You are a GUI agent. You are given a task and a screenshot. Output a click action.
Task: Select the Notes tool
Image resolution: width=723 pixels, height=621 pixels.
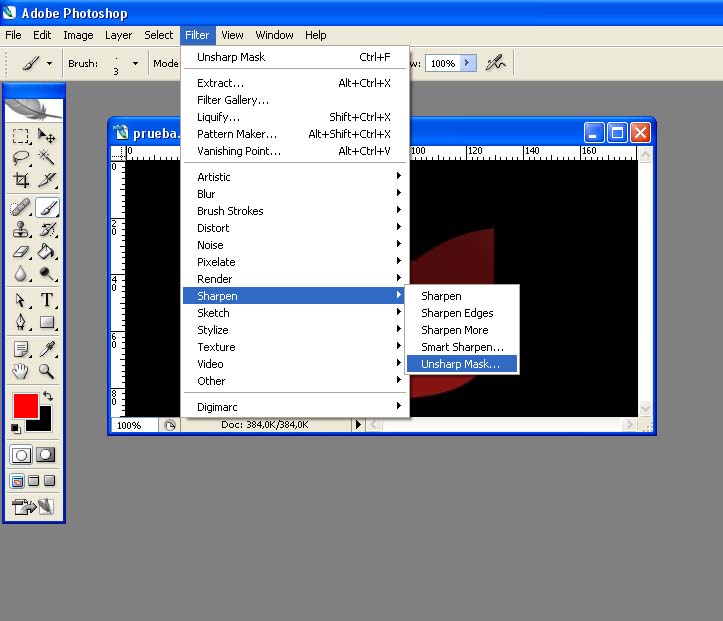20,349
